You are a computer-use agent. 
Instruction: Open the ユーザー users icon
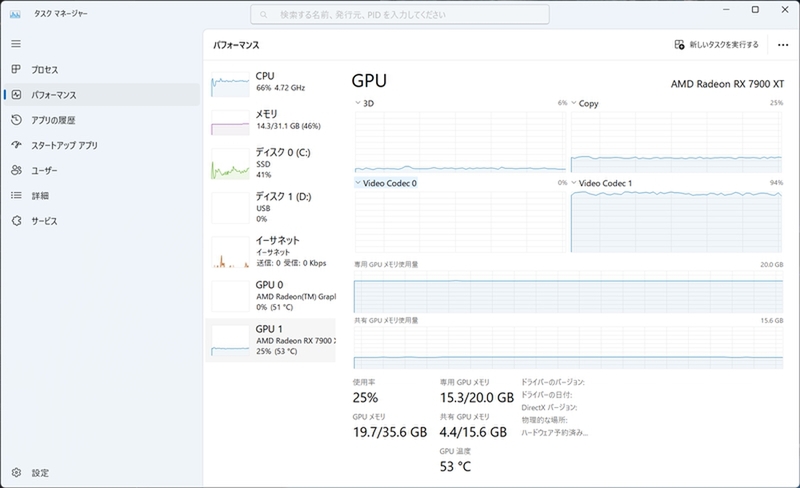point(16,170)
